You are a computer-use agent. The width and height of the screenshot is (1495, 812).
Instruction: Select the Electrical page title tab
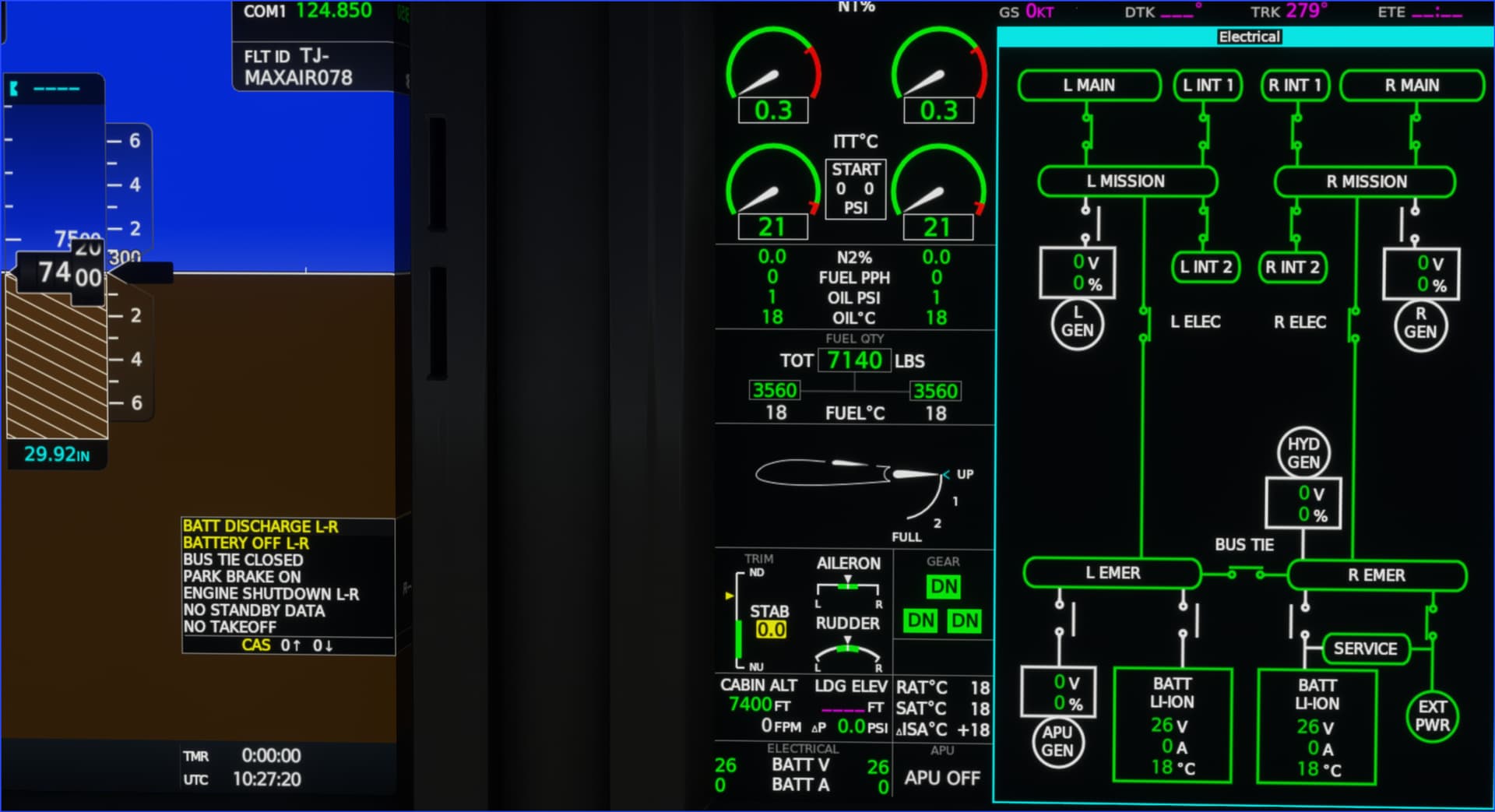pyautogui.click(x=1249, y=37)
